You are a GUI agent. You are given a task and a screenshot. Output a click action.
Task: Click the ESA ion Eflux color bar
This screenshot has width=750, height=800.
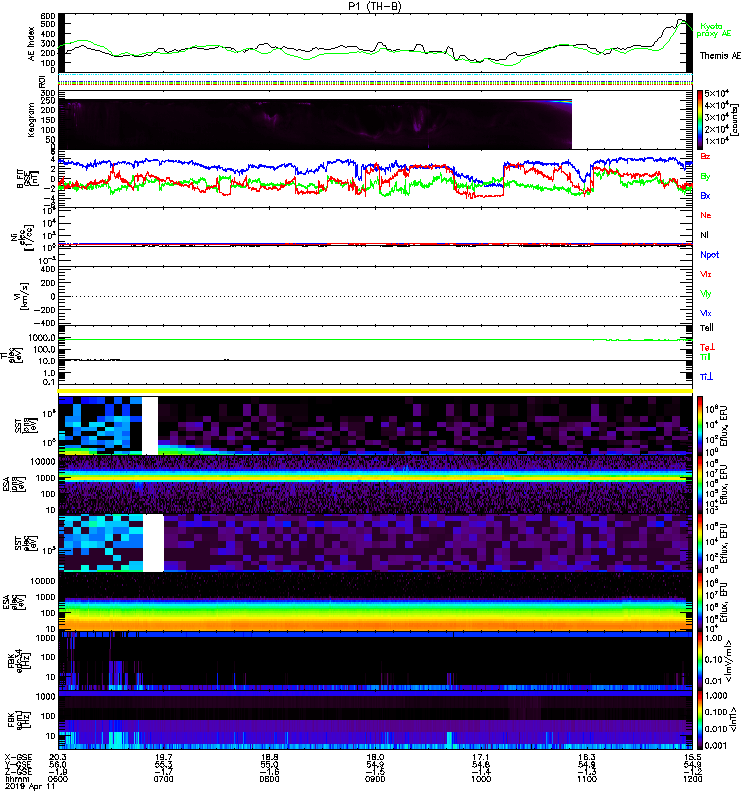point(700,484)
